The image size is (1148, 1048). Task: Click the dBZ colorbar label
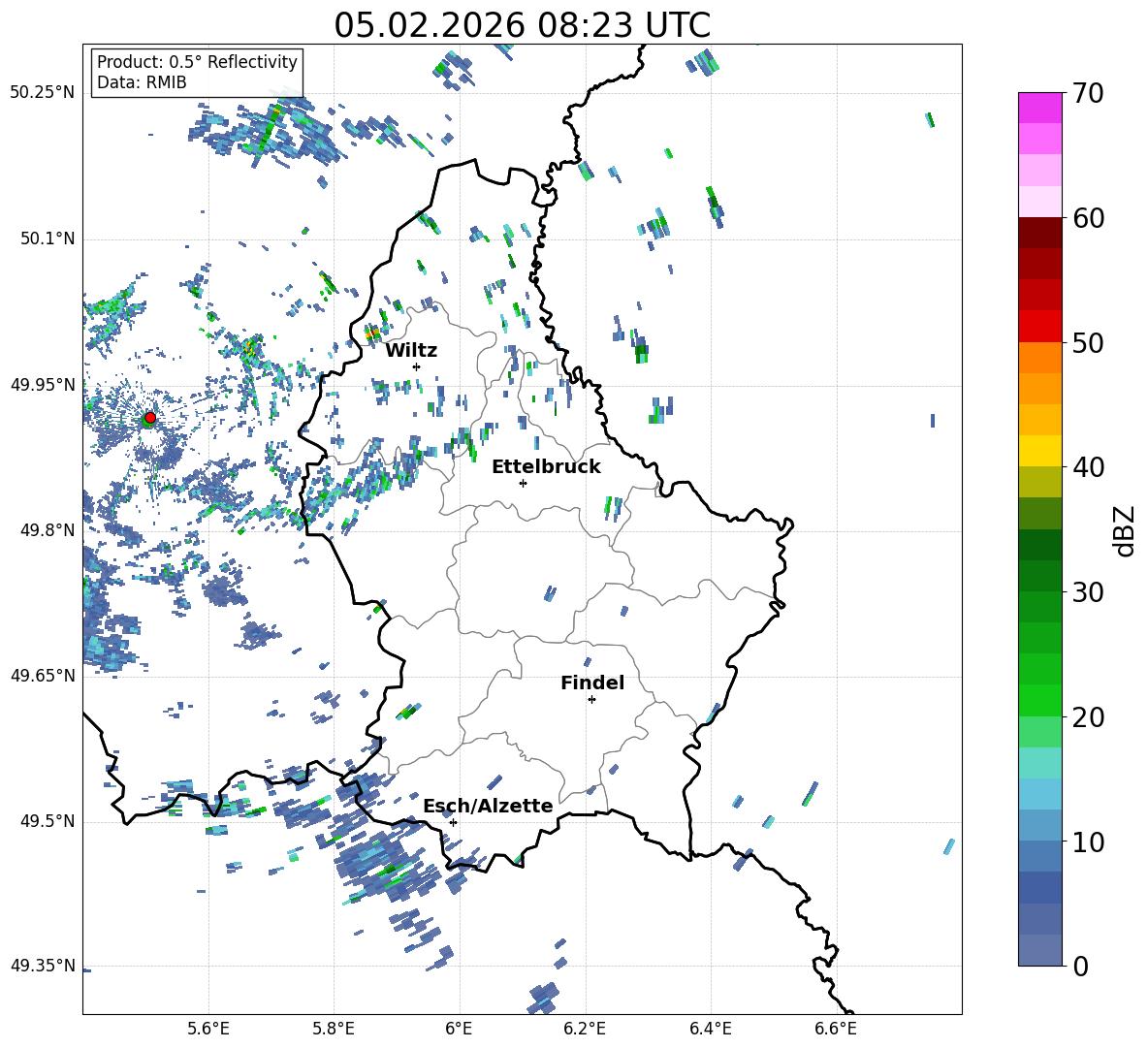point(1126,530)
